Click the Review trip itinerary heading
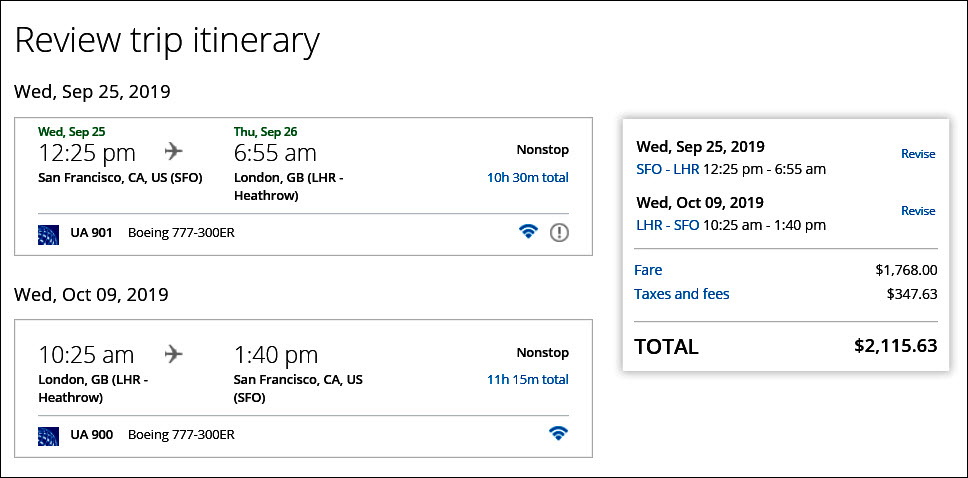Viewport: 968px width, 478px height. [x=167, y=40]
